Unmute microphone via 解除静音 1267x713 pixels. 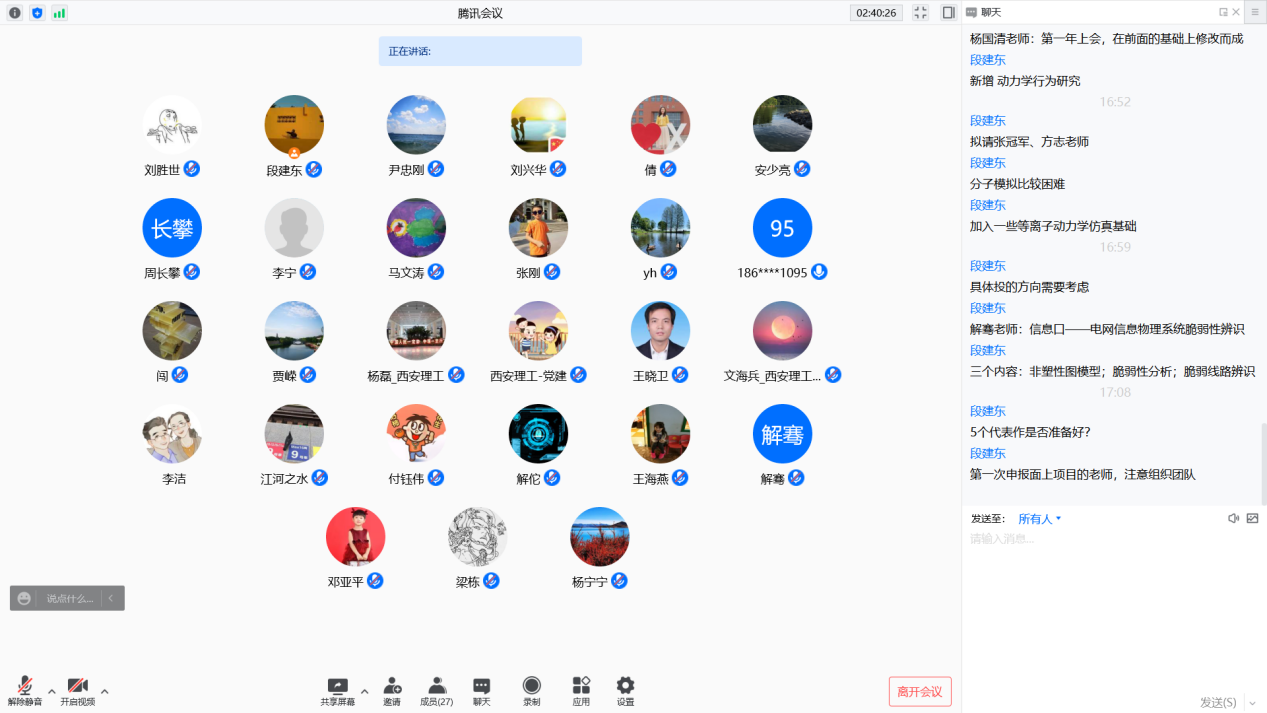point(25,687)
